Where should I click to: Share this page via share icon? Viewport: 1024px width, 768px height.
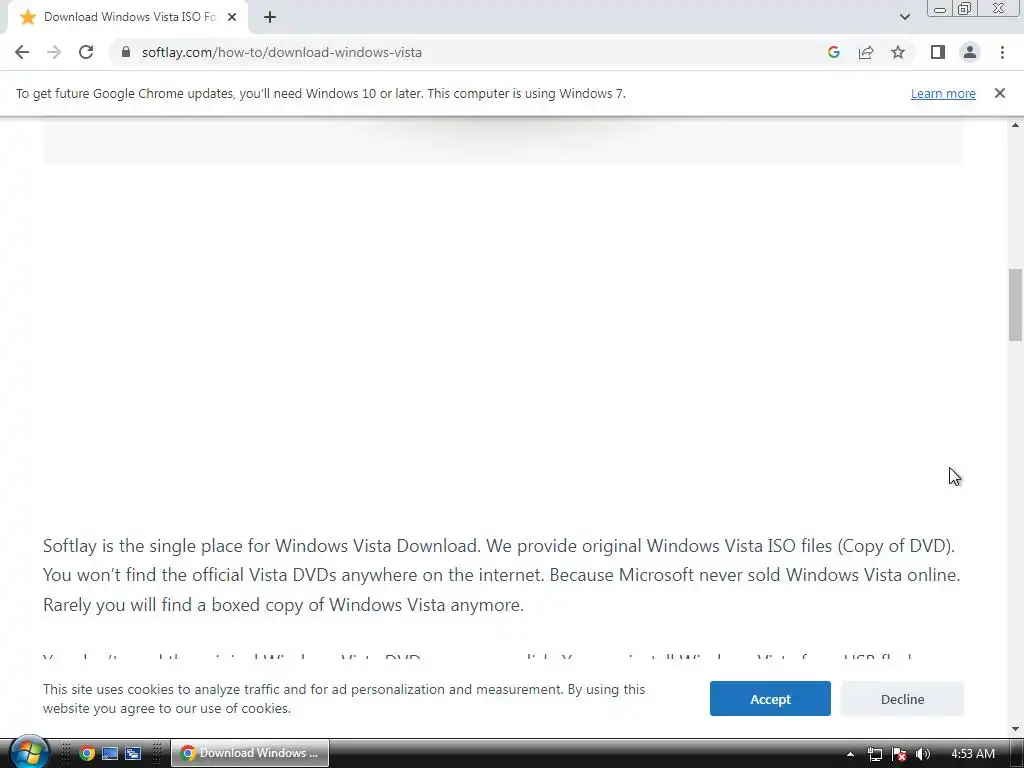[866, 52]
